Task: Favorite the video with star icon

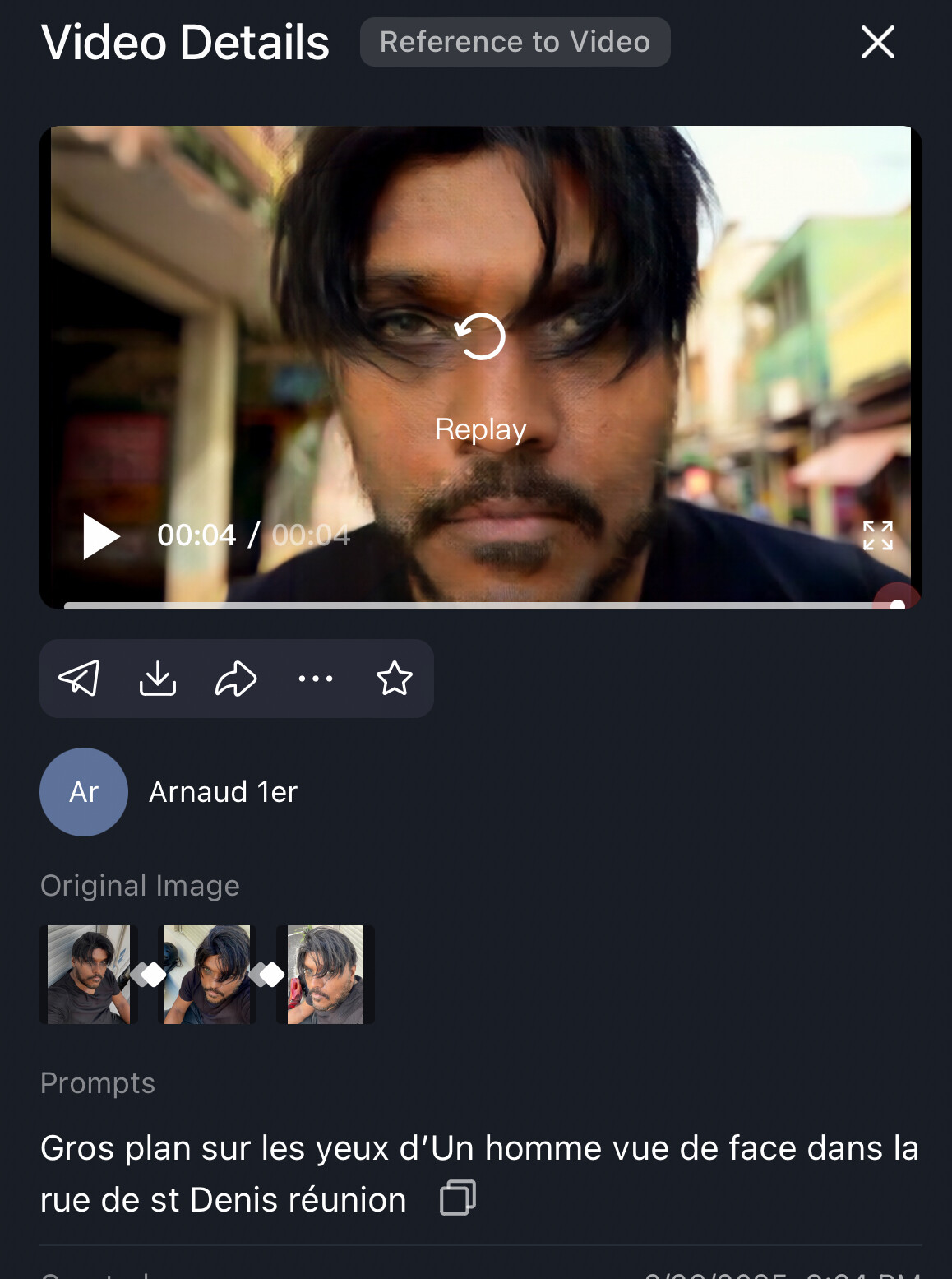Action: 395,679
